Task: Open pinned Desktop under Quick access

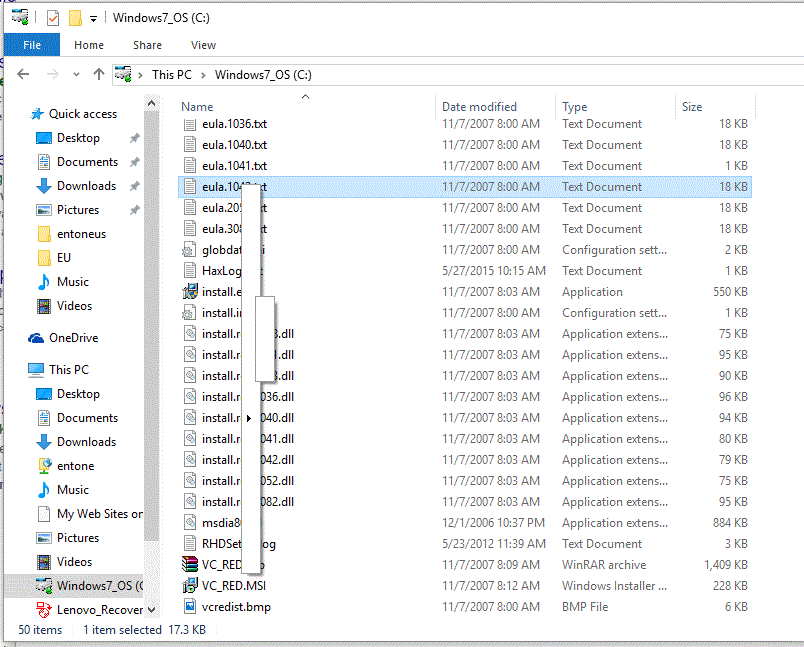Action: (x=78, y=138)
